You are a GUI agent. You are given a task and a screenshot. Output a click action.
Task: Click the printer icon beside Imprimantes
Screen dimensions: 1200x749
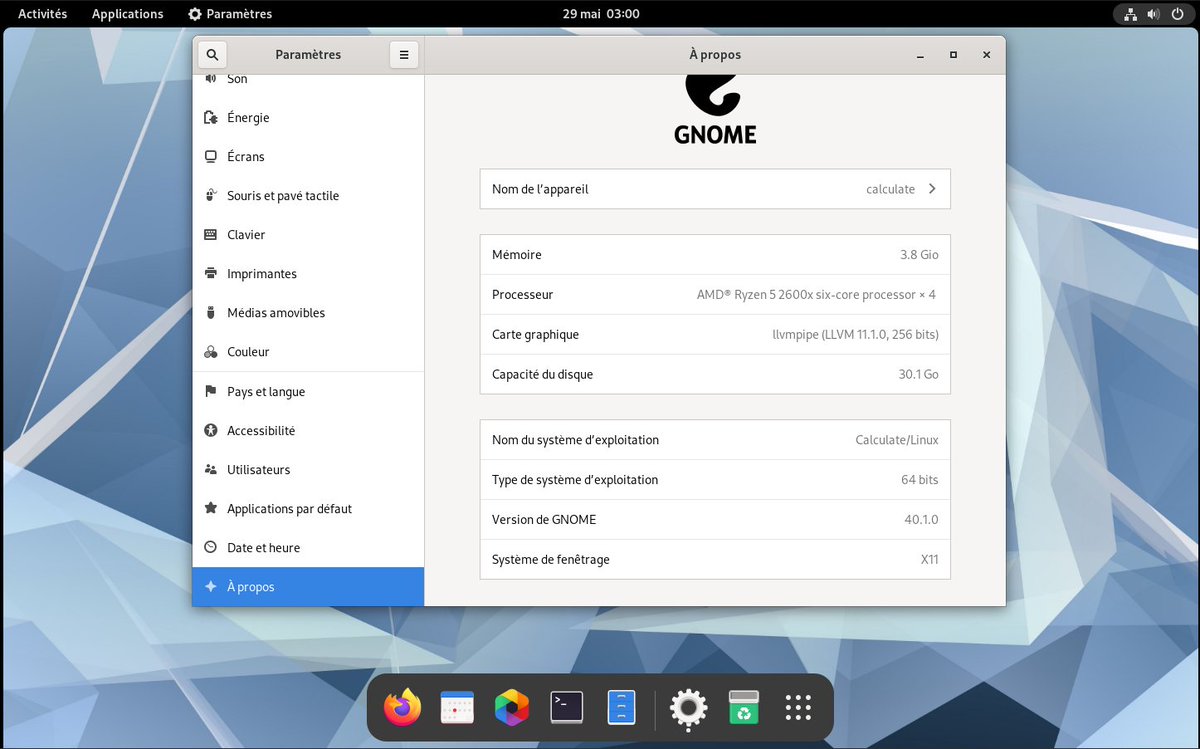coord(210,273)
